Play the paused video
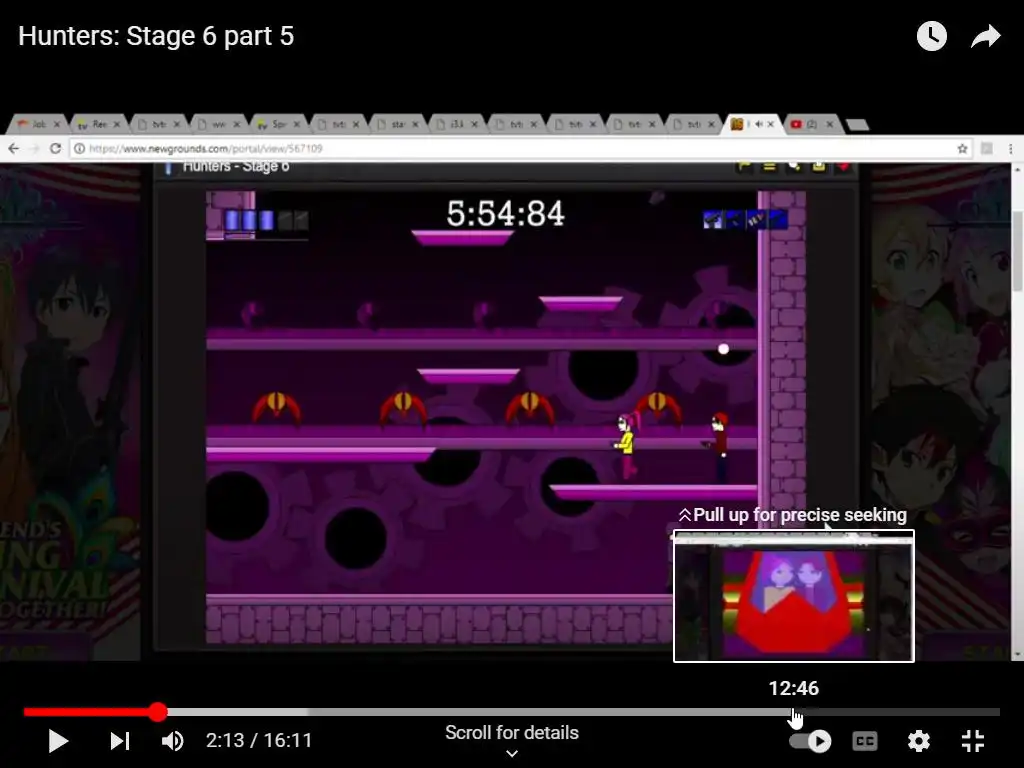Image resolution: width=1024 pixels, height=768 pixels. point(58,741)
